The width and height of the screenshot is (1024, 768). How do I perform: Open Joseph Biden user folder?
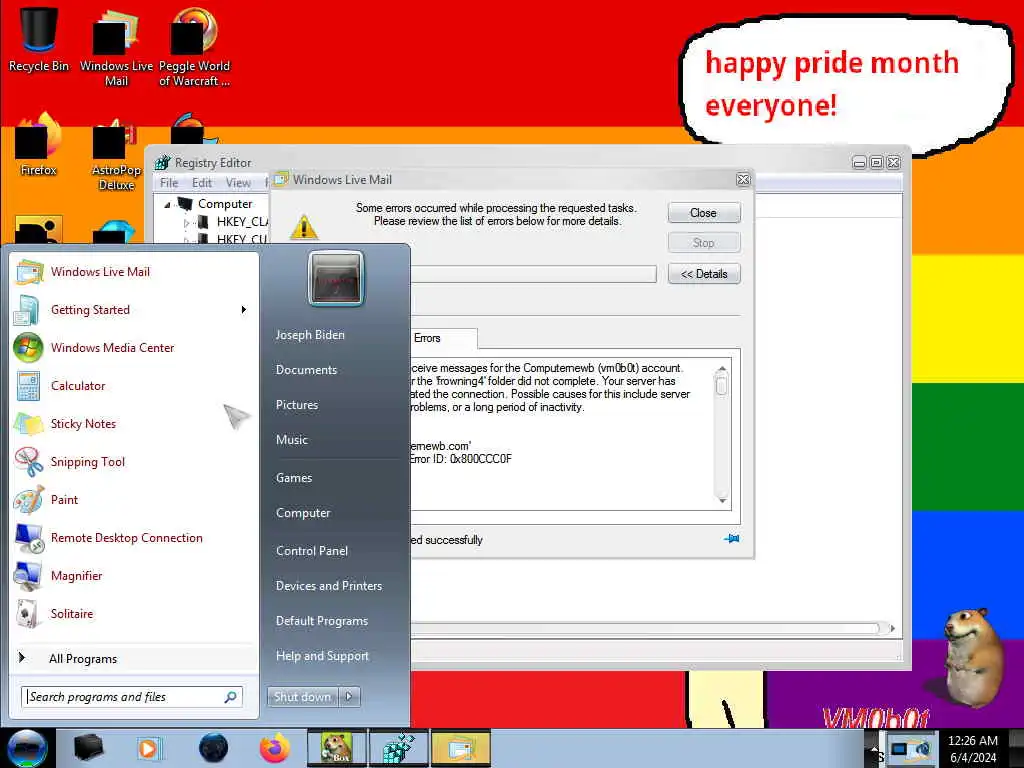pos(310,334)
